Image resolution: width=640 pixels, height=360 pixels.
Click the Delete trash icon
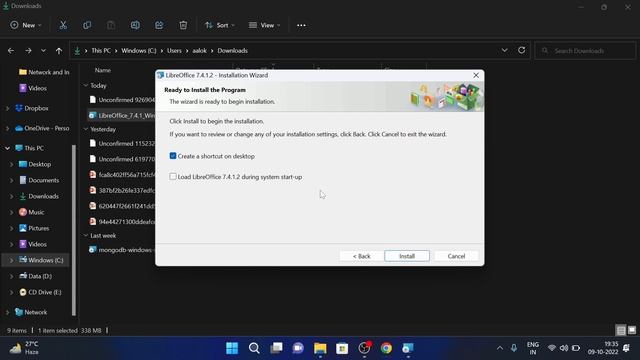tap(183, 25)
